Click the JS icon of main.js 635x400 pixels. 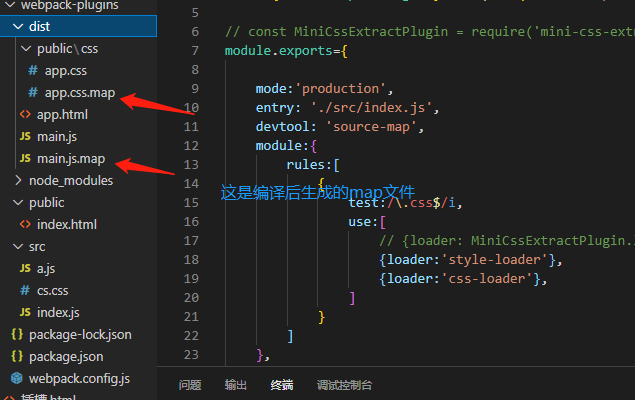click(x=25, y=136)
